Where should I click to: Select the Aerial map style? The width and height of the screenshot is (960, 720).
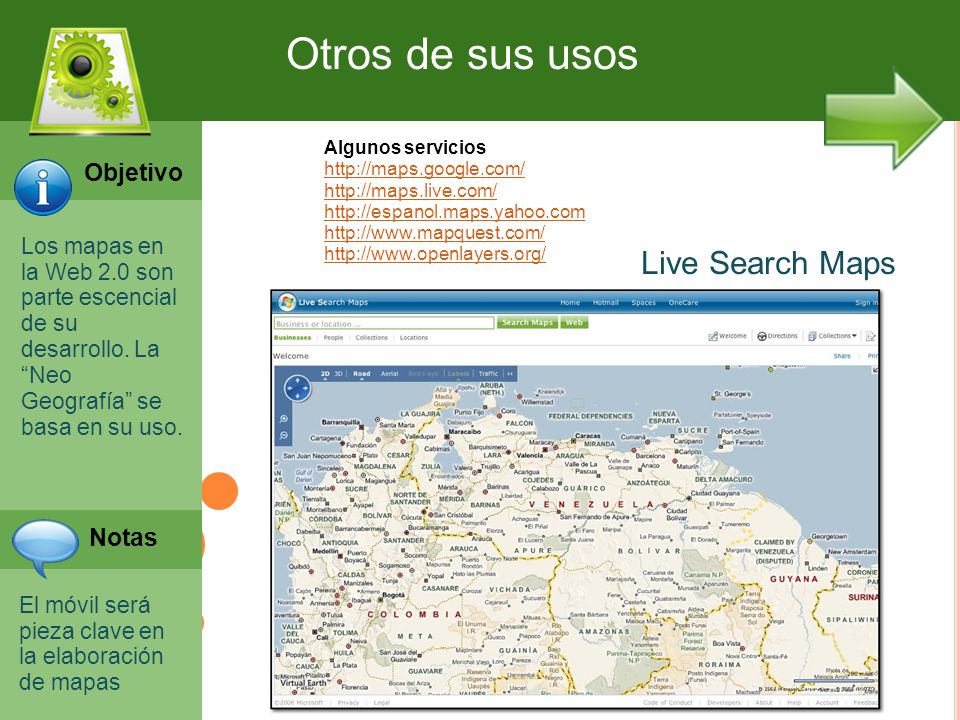pyautogui.click(x=389, y=373)
